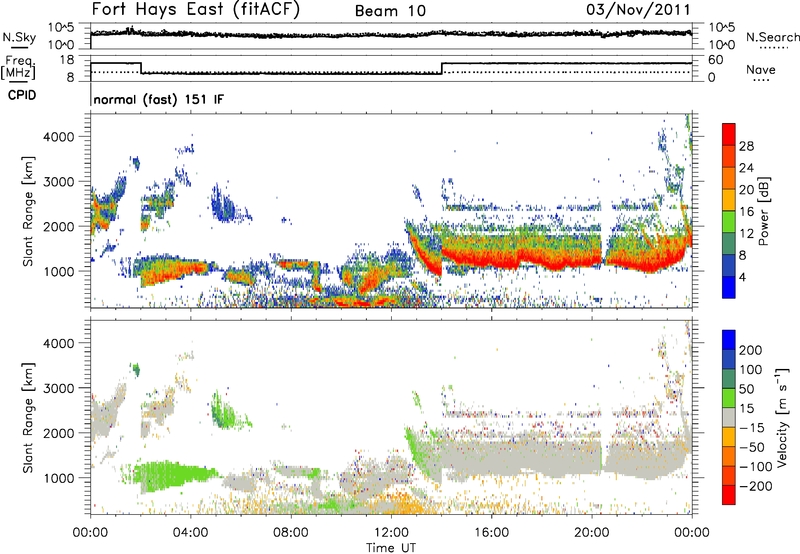Viewport: 800px width, 554px height.
Task: Click the '200' velocity scale value
Action: pyautogui.click(x=751, y=350)
